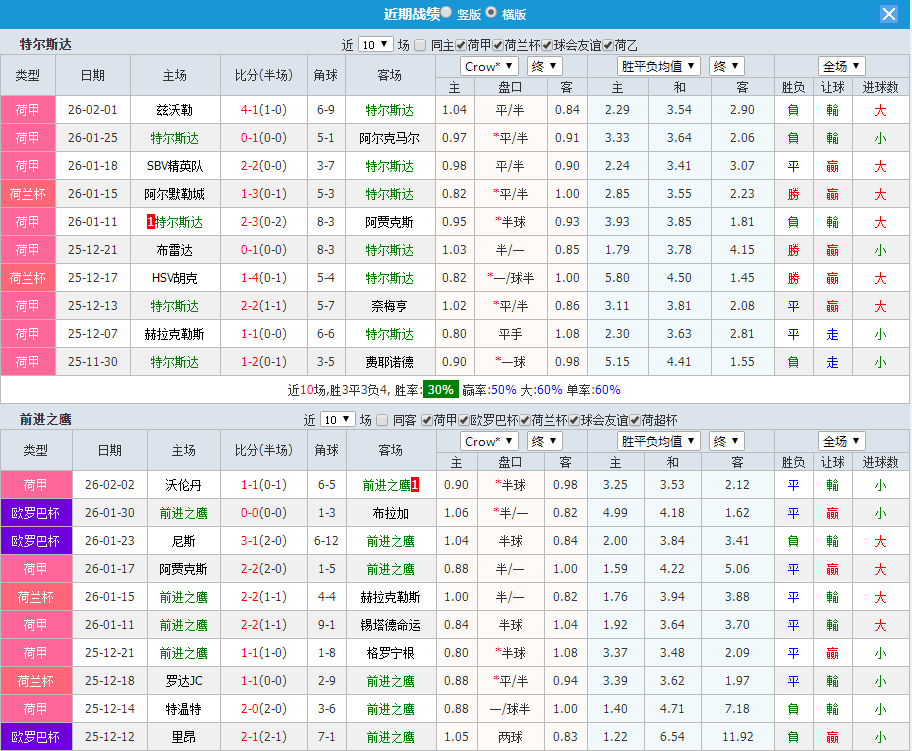
Task: Open the 终 dropdown beside Crow*
Action: [543, 66]
